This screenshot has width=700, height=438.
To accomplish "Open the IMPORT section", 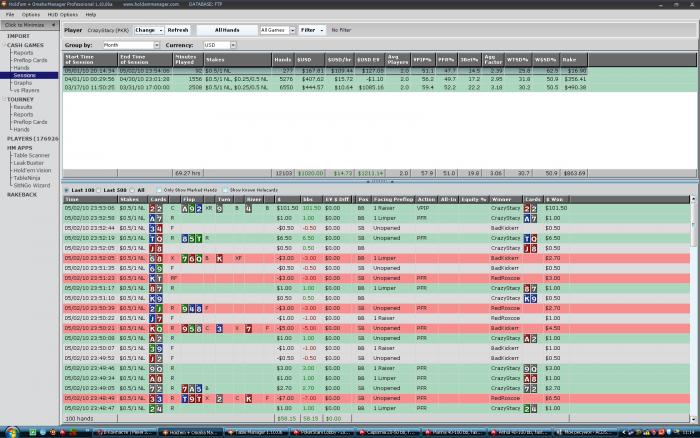I will click(18, 36).
